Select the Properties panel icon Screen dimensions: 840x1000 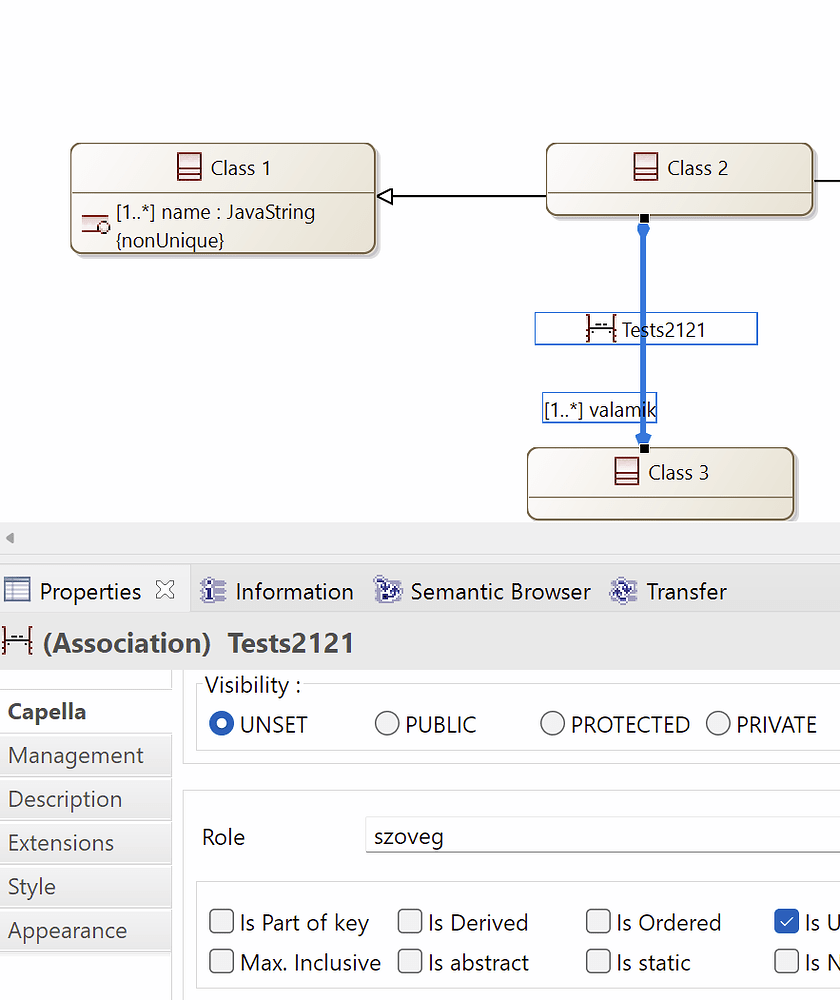(17, 590)
